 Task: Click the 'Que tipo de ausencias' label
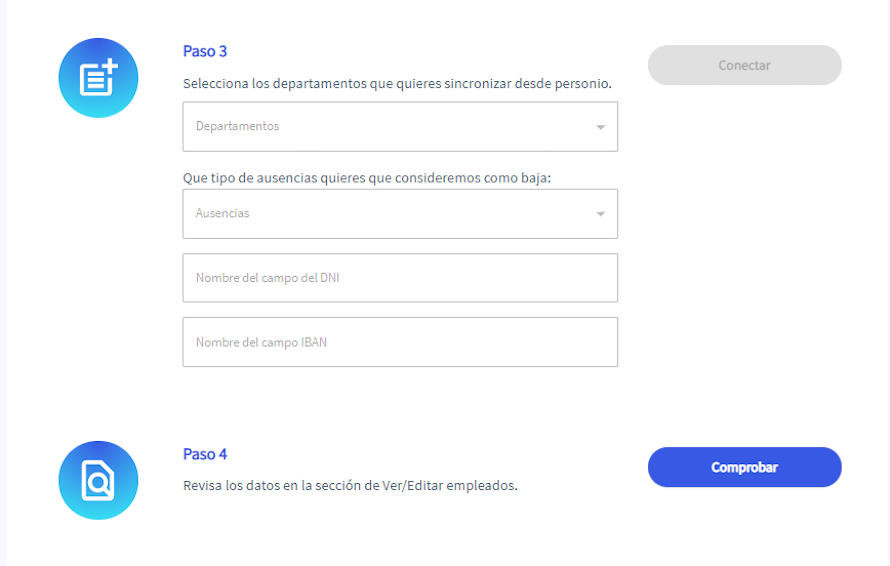tap(367, 178)
